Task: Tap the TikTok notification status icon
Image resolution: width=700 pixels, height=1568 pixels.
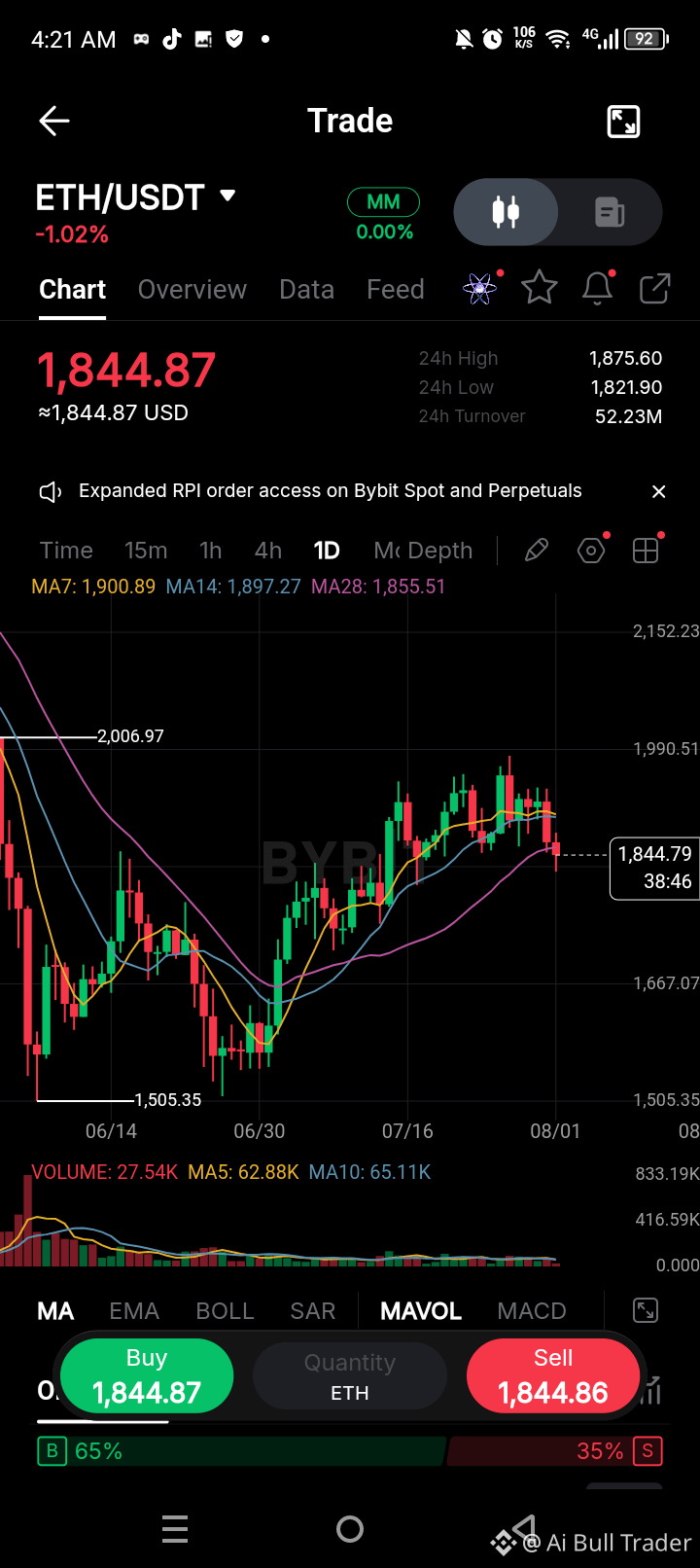Action: click(x=172, y=39)
